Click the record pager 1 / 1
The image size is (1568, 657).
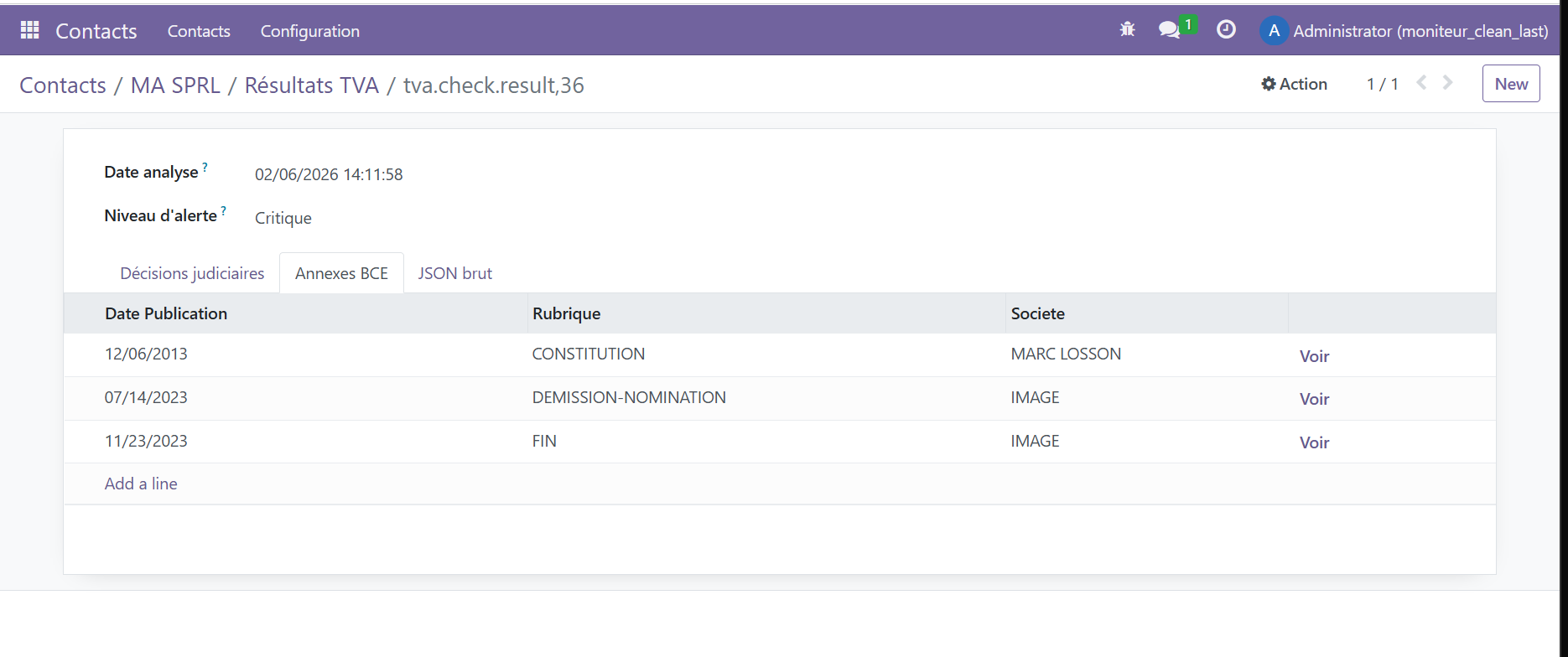1382,84
